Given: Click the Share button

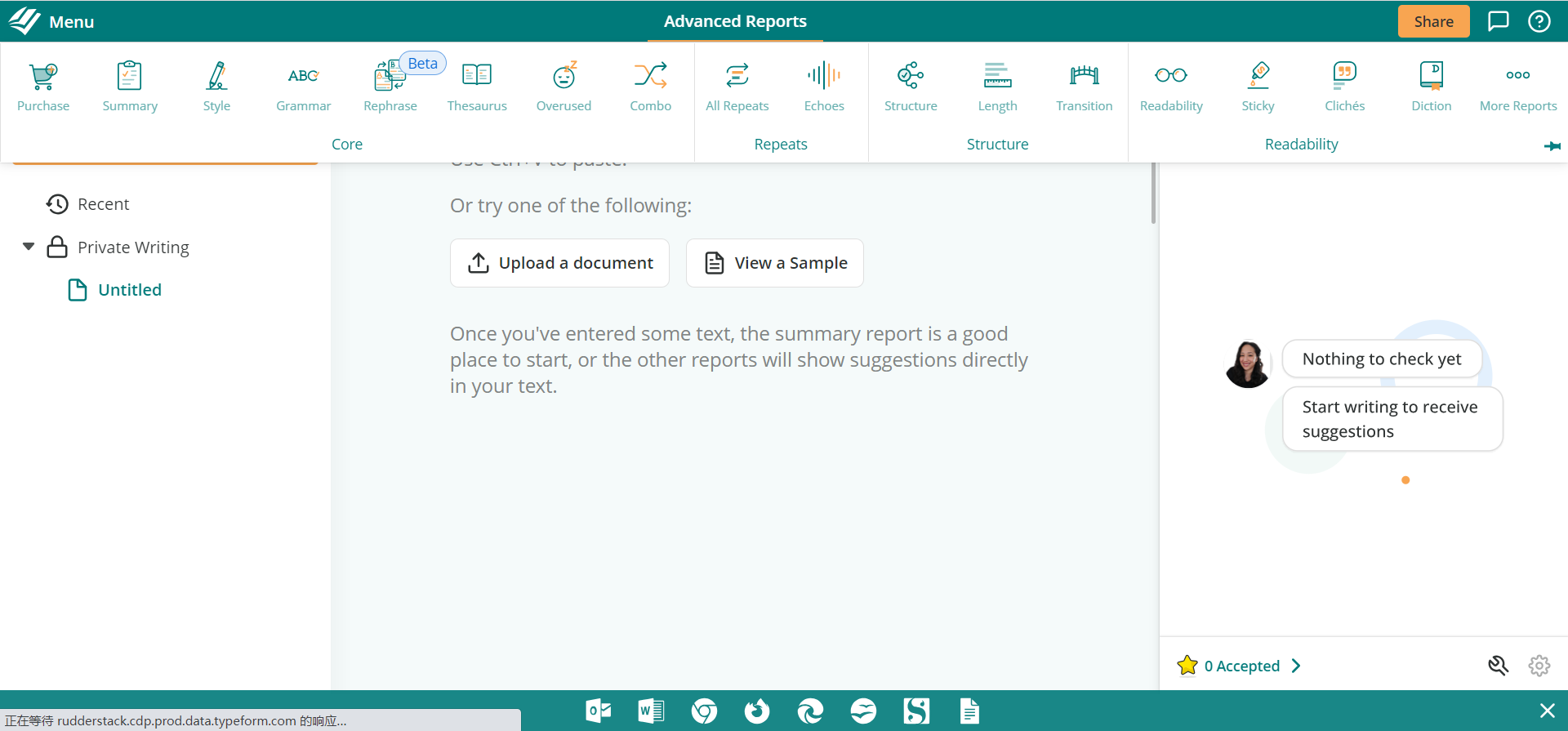Looking at the screenshot, I should (1433, 21).
